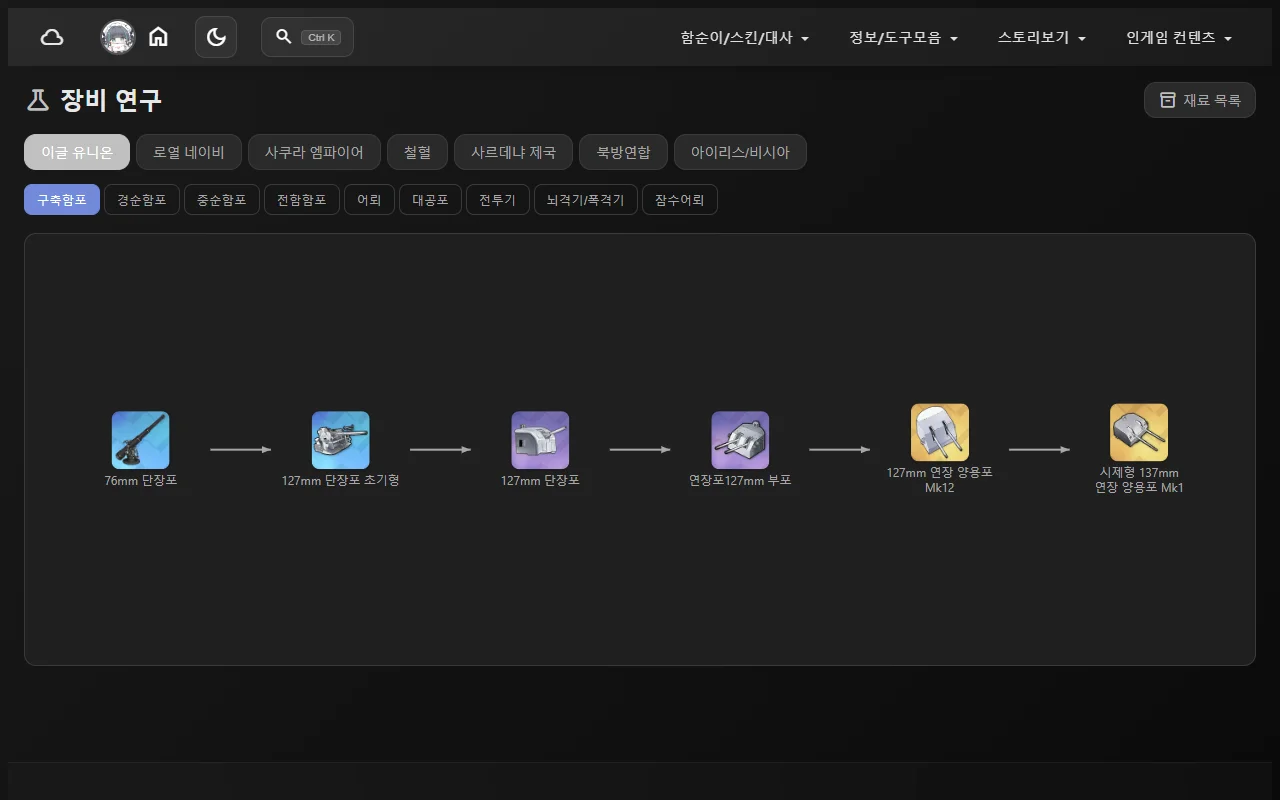Click the cloud logo icon

[52, 37]
